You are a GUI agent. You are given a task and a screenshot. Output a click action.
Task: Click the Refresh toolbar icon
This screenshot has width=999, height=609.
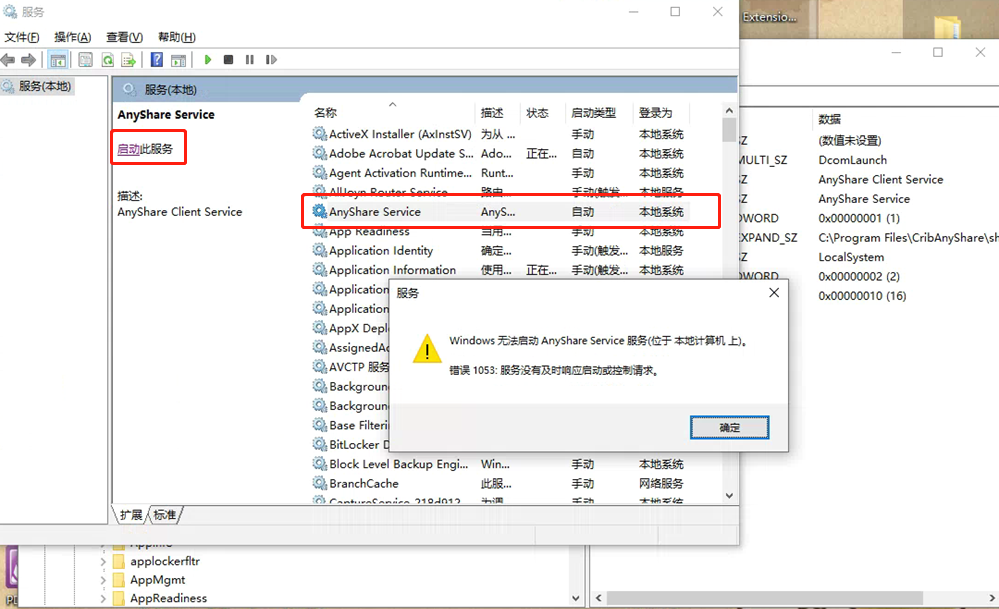107,60
